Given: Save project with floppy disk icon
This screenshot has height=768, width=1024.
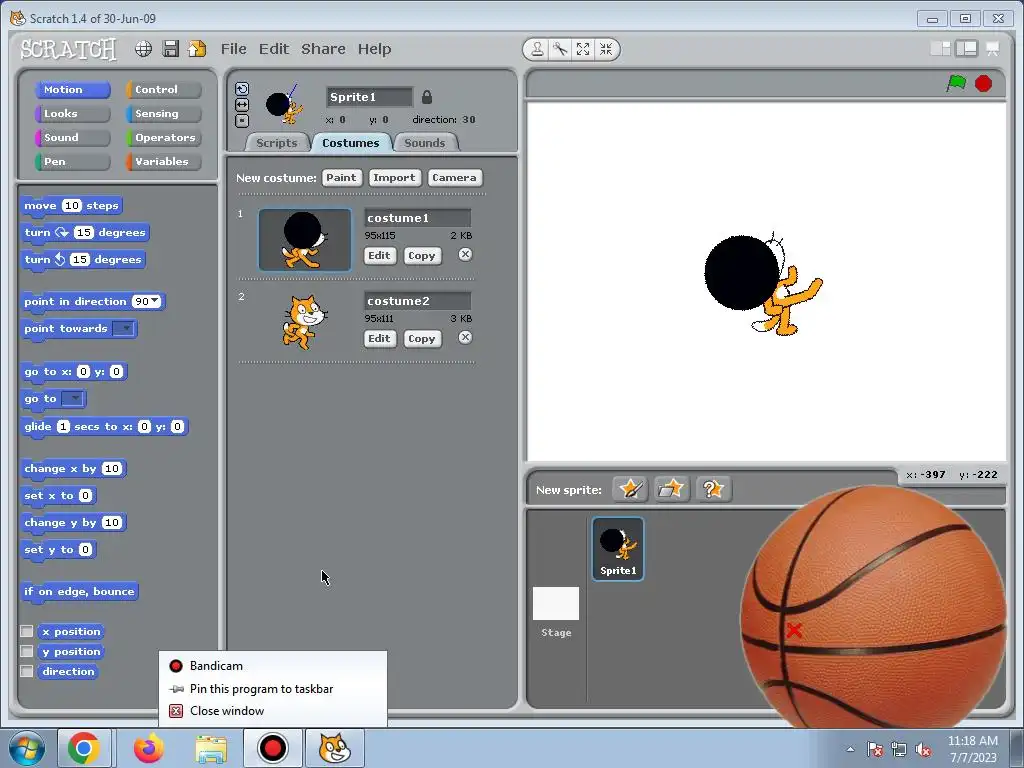Looking at the screenshot, I should pos(170,49).
